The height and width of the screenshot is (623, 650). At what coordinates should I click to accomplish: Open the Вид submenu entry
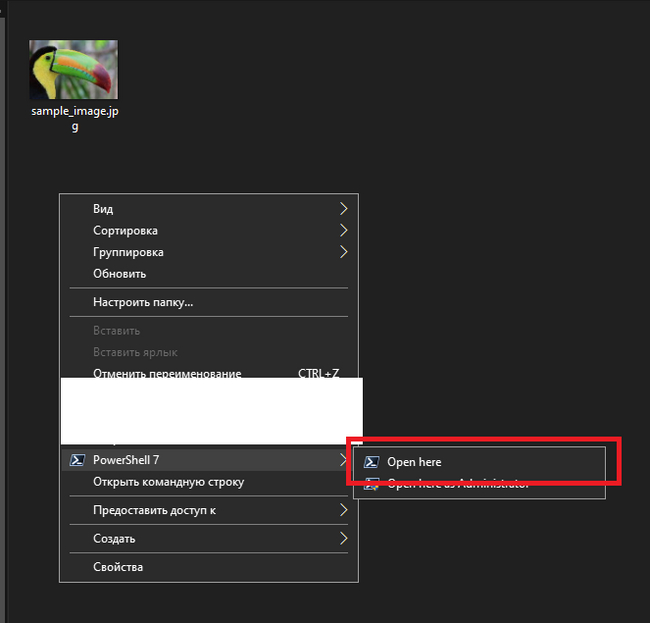tap(209, 208)
